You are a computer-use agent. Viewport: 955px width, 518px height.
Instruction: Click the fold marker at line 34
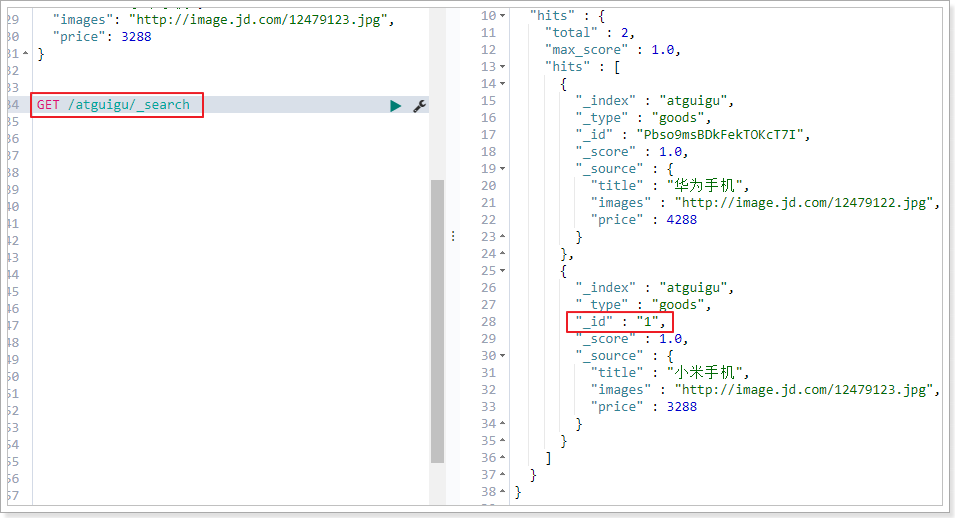click(x=502, y=424)
